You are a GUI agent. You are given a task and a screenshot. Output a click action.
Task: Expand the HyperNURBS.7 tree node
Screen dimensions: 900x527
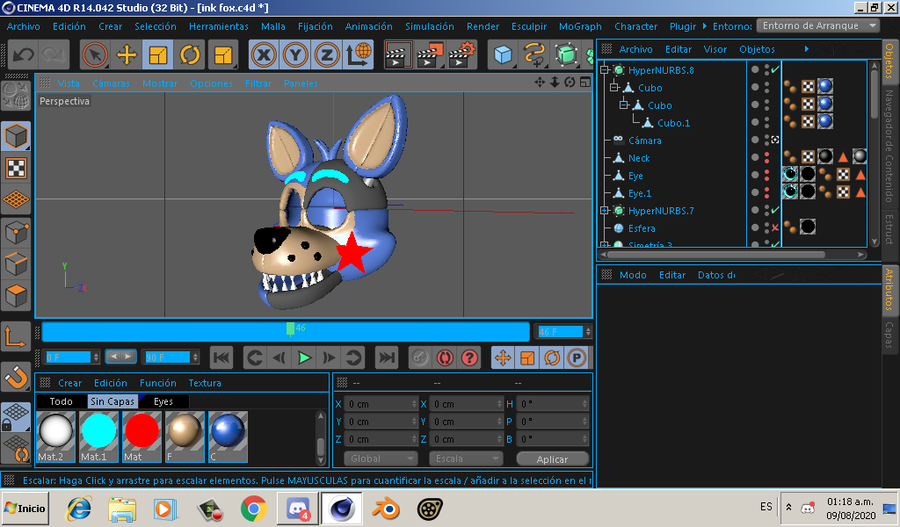tap(604, 211)
